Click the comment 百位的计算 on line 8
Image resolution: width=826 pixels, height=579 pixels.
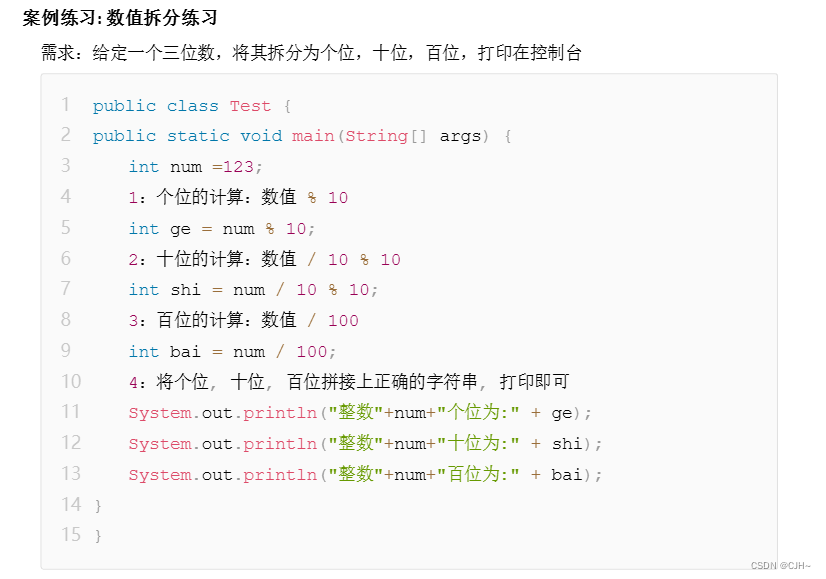200,320
